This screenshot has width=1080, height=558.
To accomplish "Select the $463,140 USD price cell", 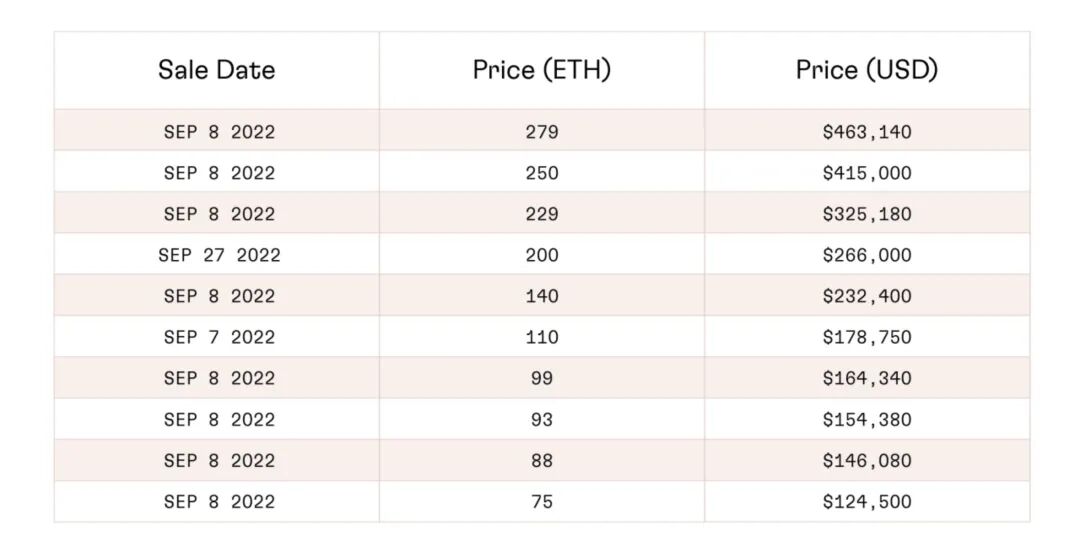I will click(867, 132).
